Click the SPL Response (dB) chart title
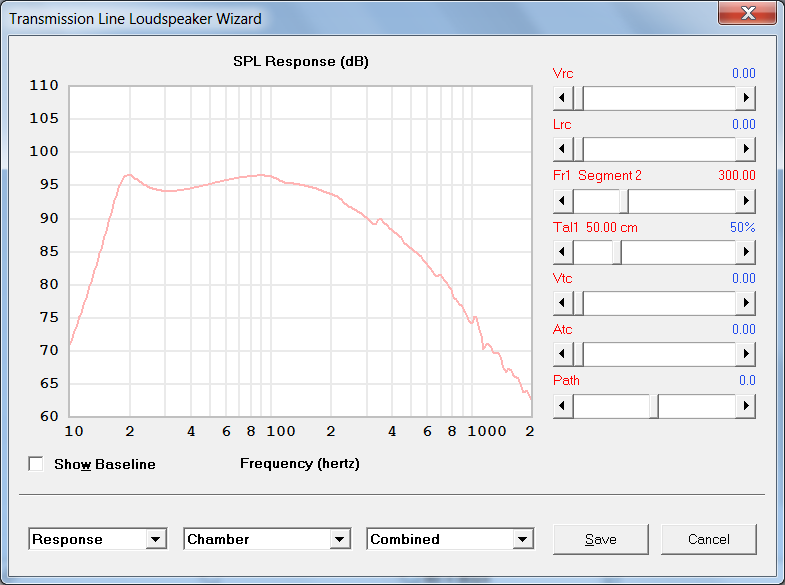The width and height of the screenshot is (785, 585). click(301, 62)
